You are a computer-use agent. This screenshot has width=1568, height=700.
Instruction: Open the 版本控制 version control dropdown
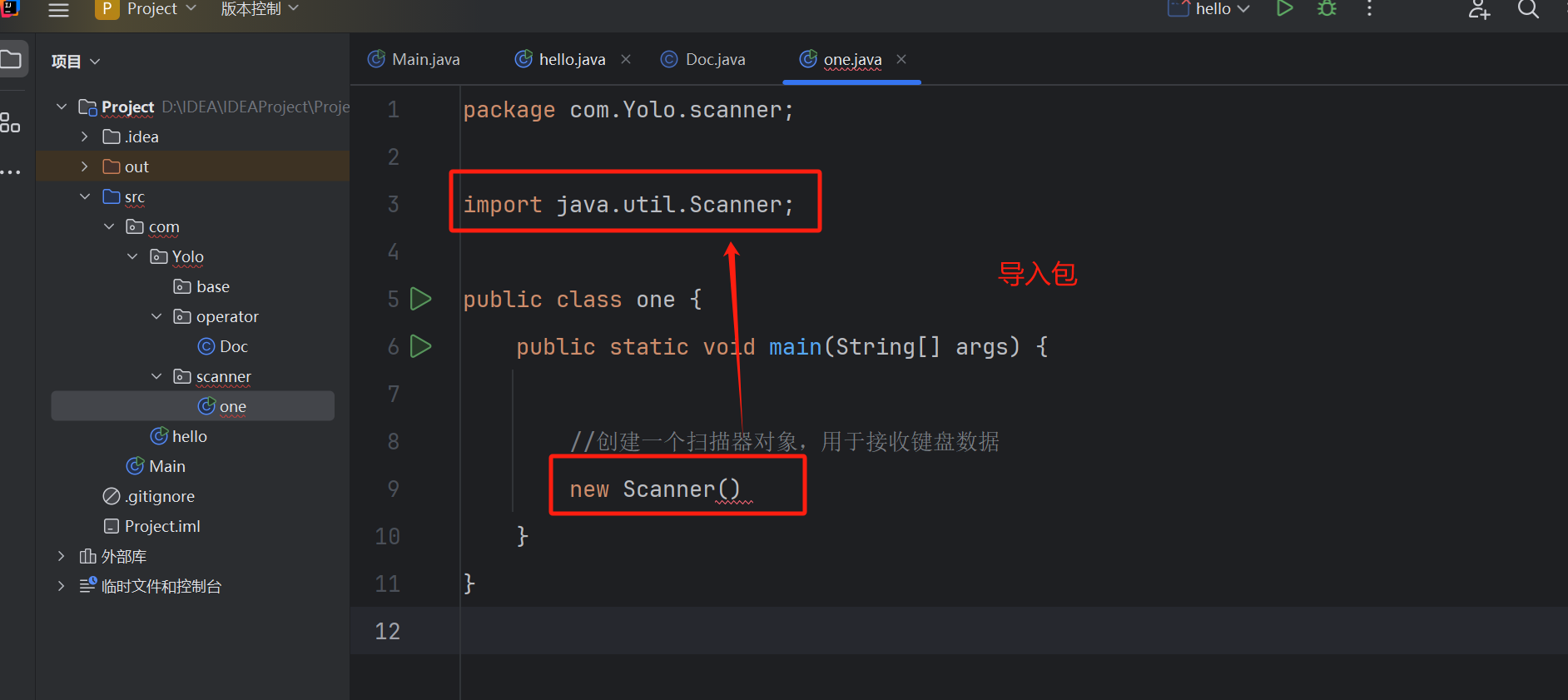click(259, 9)
